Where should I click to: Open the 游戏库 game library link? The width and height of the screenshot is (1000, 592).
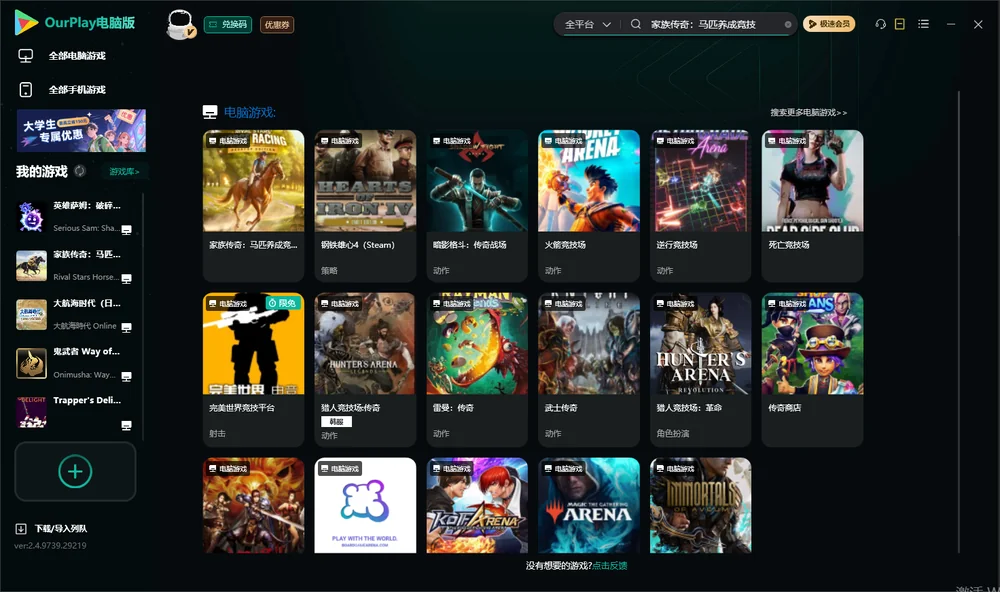(124, 171)
